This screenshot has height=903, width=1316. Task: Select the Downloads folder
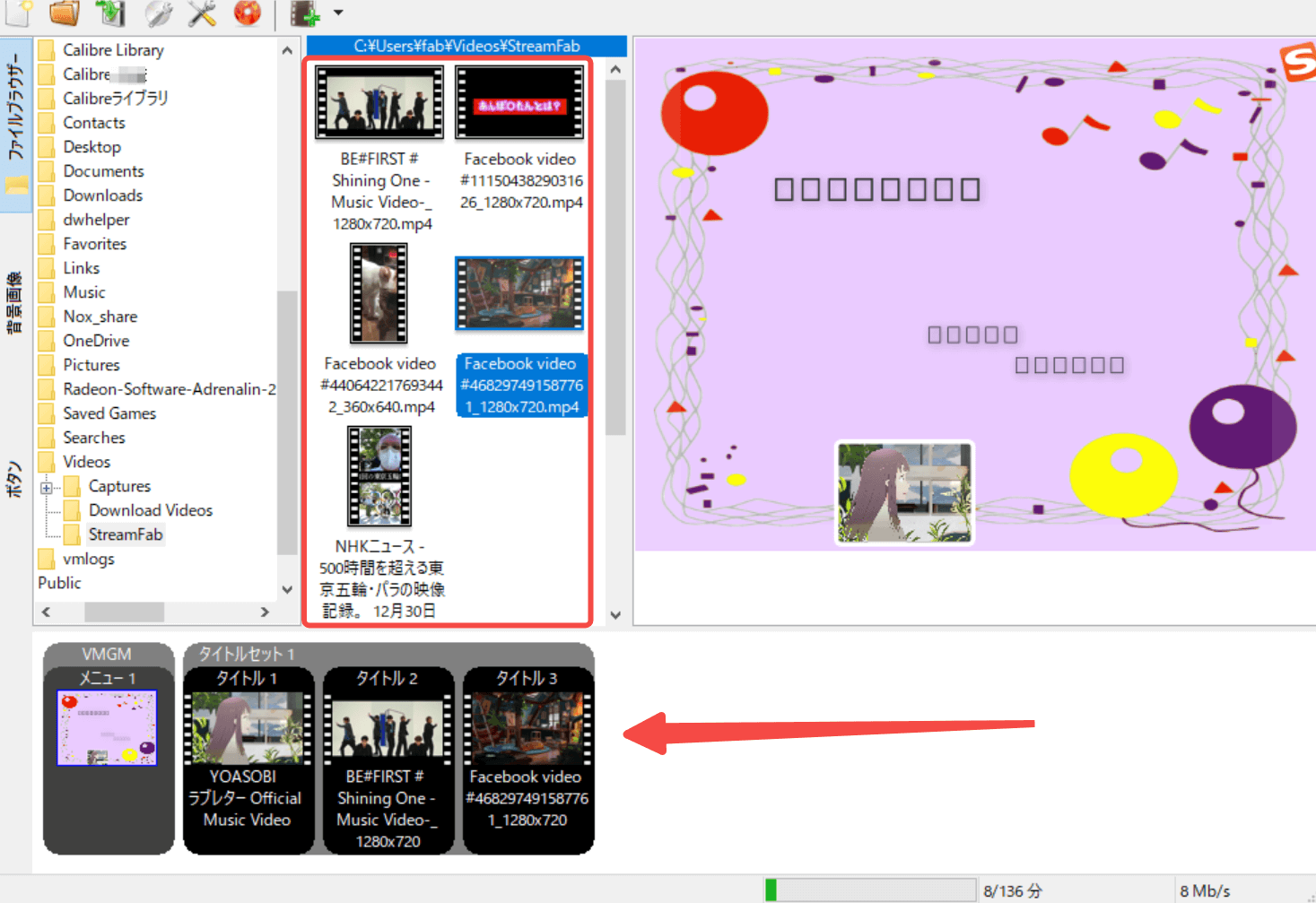click(x=102, y=195)
